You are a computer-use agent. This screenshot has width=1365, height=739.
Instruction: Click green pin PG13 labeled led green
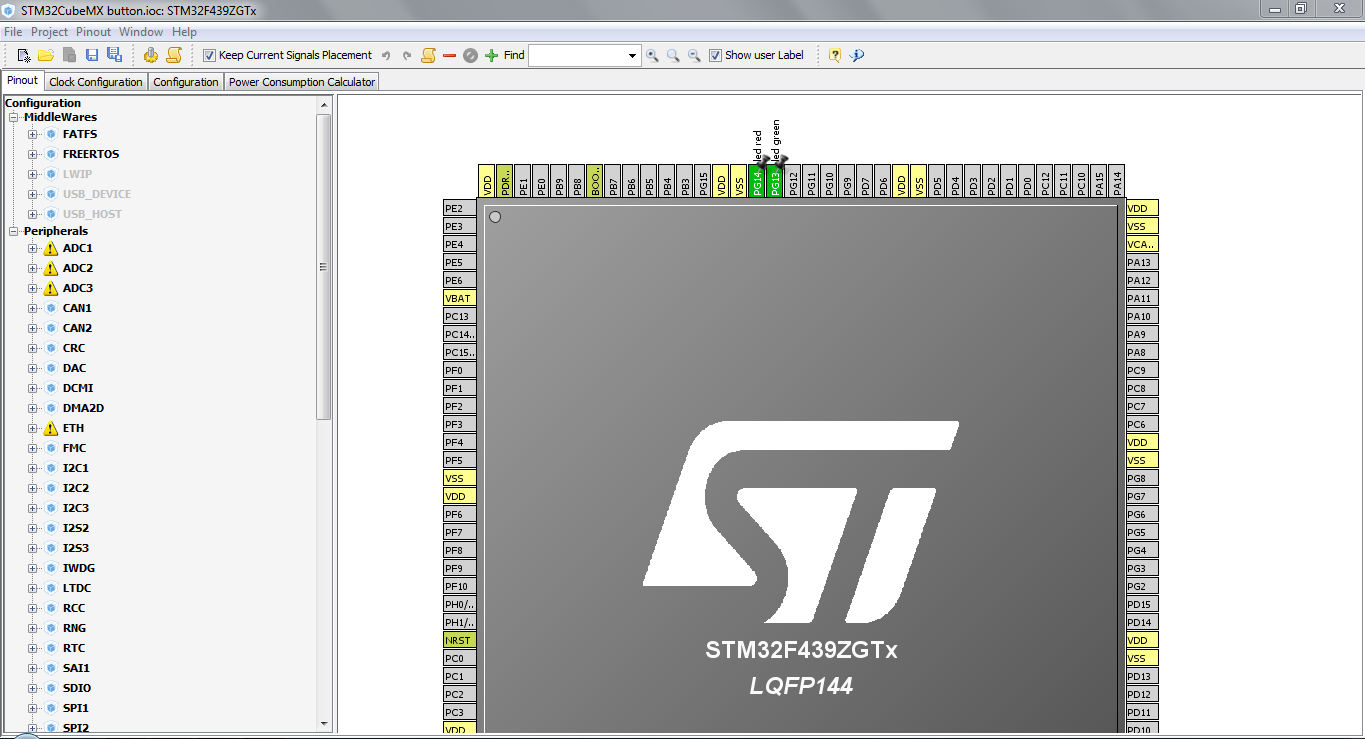coord(775,181)
